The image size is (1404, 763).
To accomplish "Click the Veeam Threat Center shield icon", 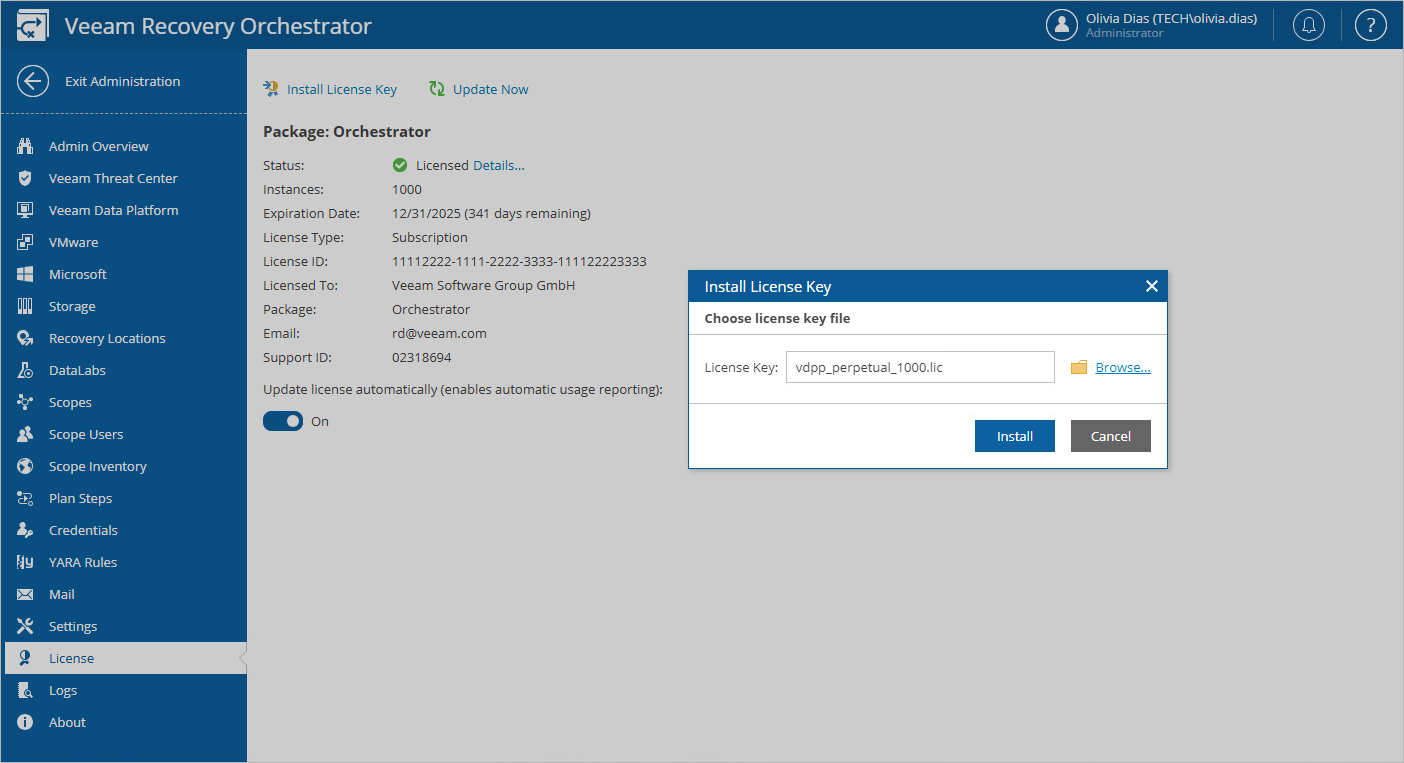I will point(26,178).
